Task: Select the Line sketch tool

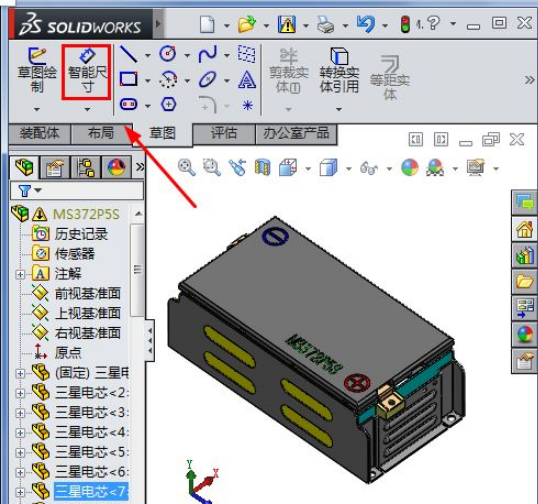Action: tap(129, 54)
